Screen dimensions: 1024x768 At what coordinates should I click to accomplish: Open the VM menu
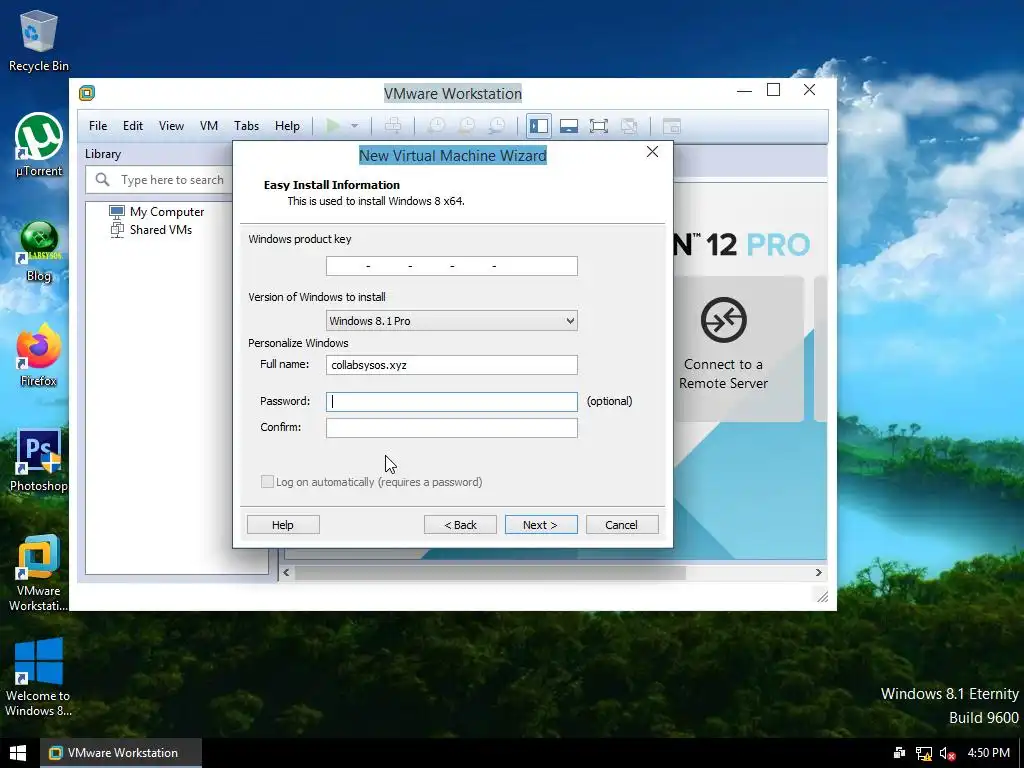coord(209,126)
